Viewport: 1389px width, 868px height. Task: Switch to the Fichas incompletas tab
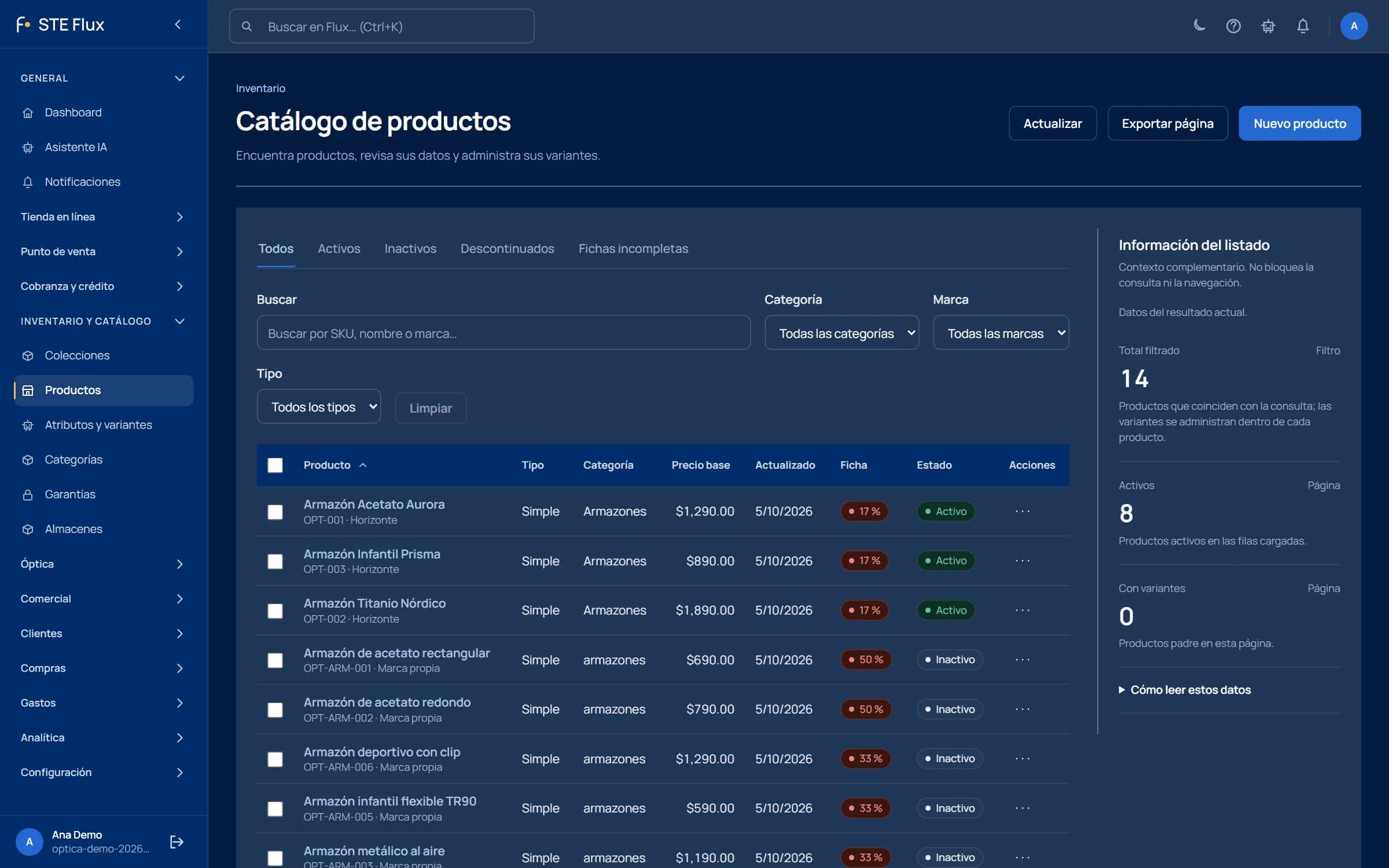point(633,249)
